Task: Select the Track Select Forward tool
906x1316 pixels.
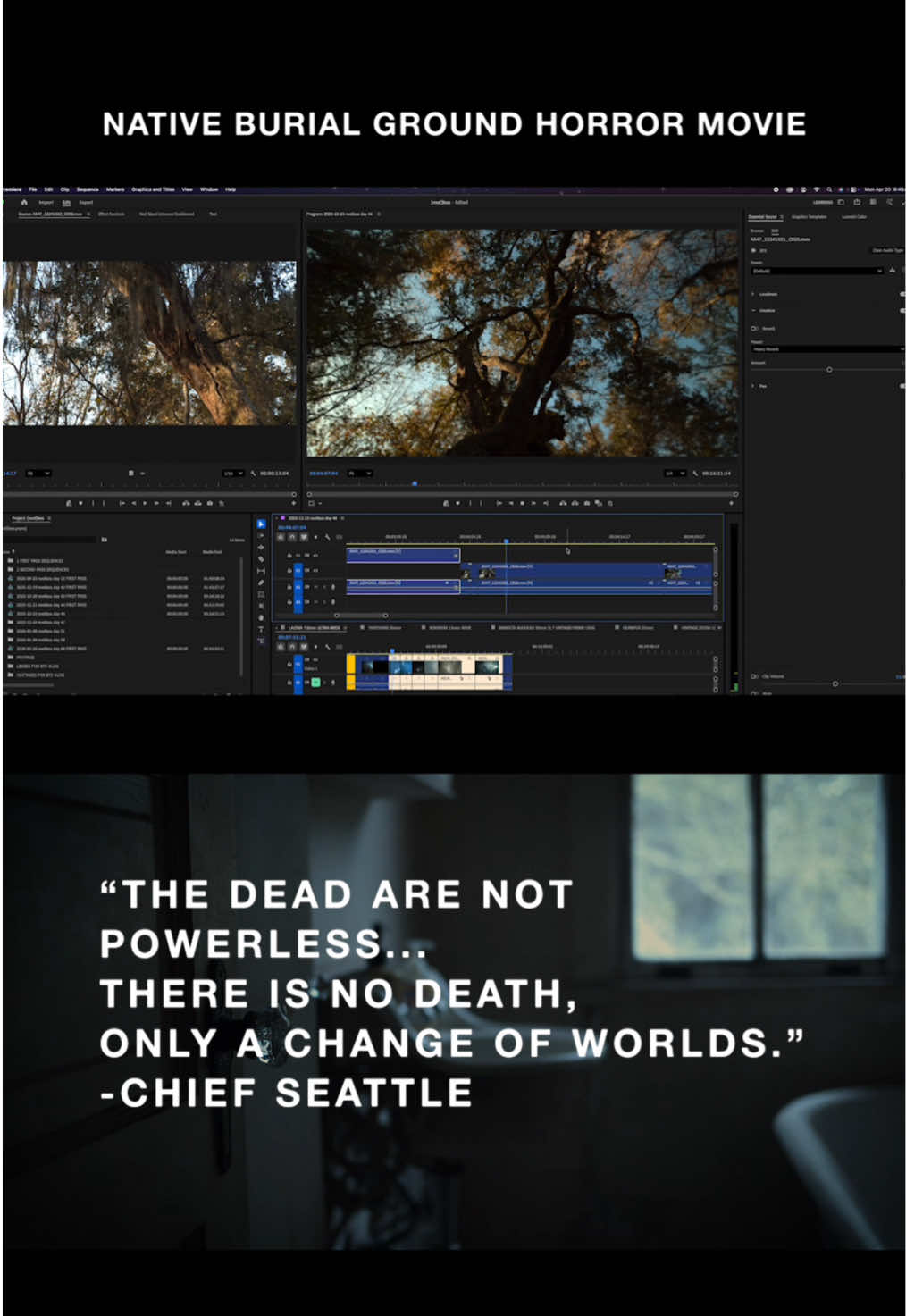Action: [261, 536]
